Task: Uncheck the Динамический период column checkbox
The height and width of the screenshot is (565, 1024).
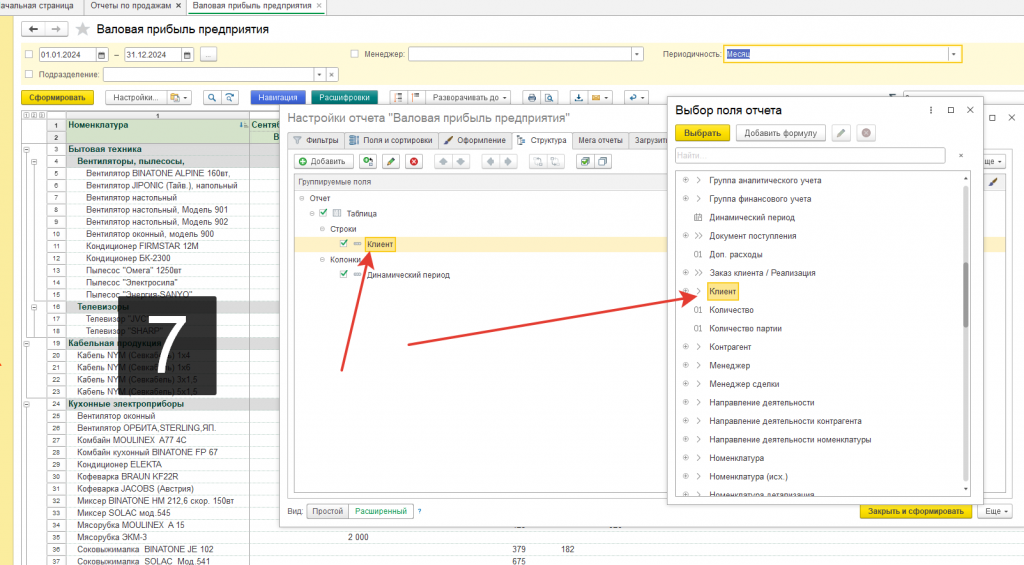Action: [x=344, y=274]
